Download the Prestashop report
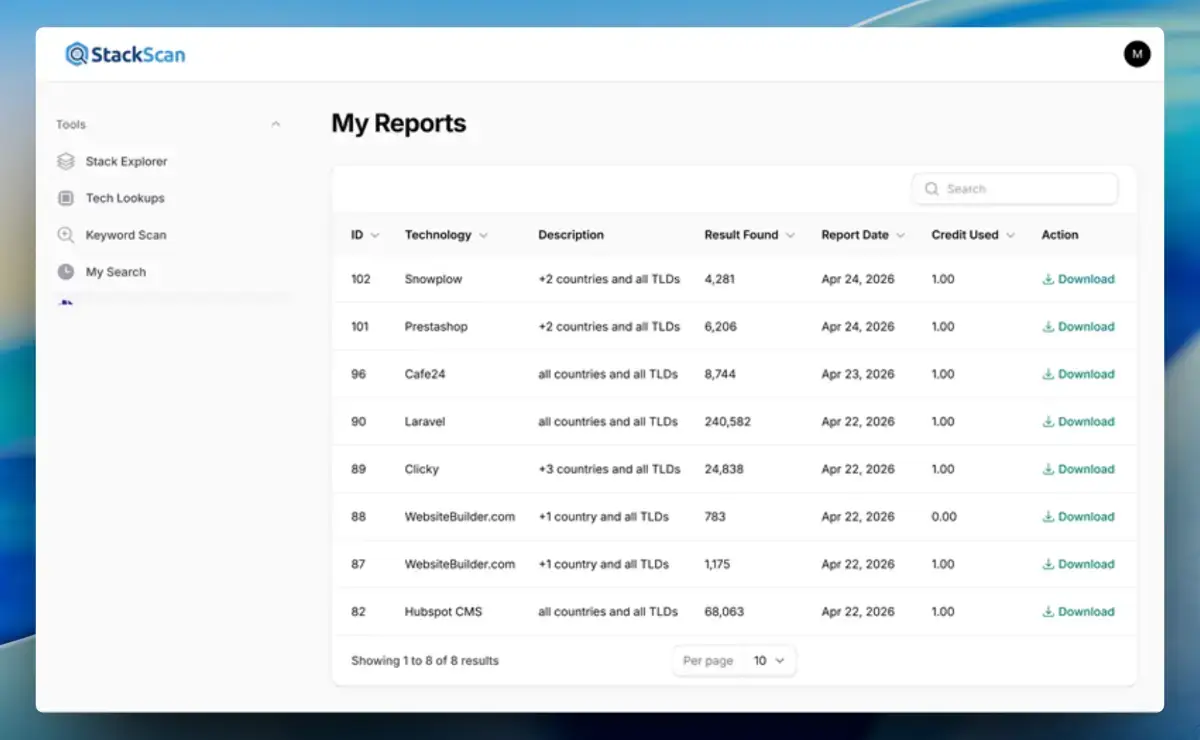Screen dimensions: 1200x740 coord(1078,327)
